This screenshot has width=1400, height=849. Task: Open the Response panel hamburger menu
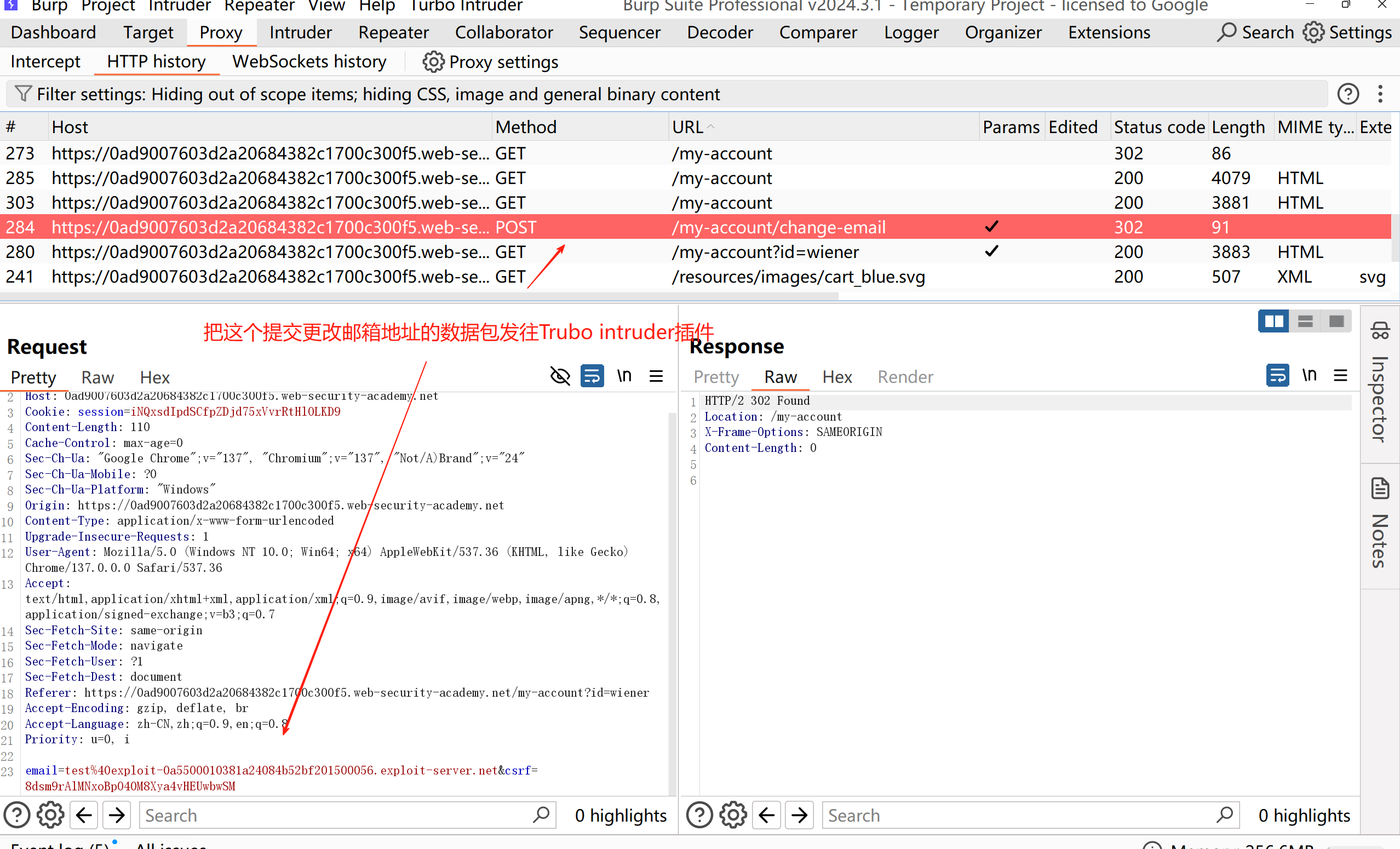tap(1340, 375)
